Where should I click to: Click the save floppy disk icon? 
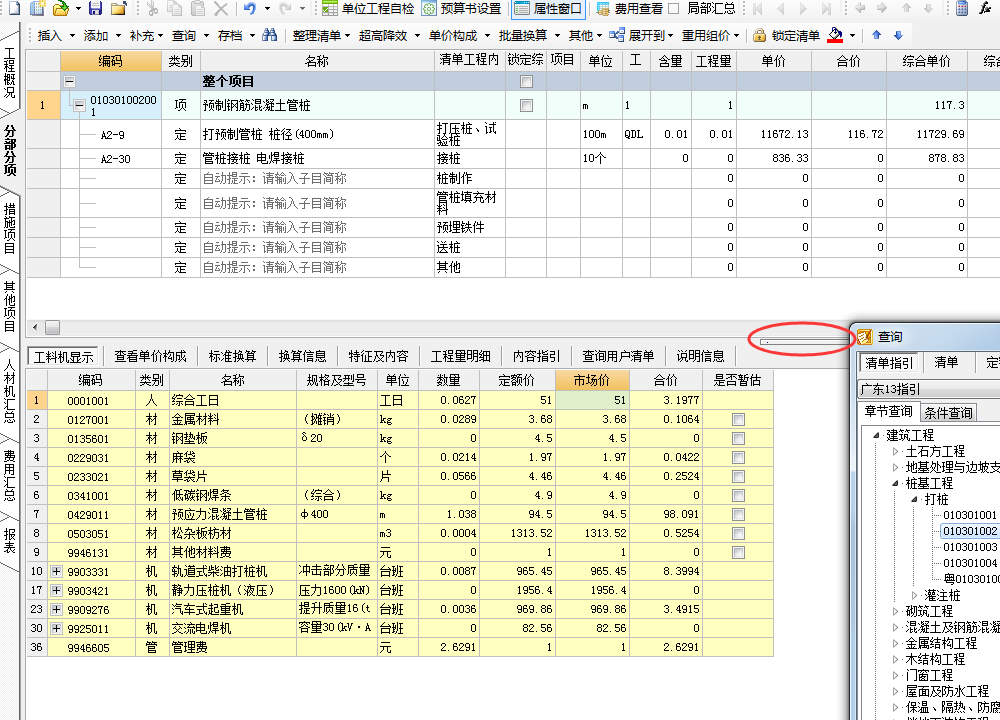[96, 8]
